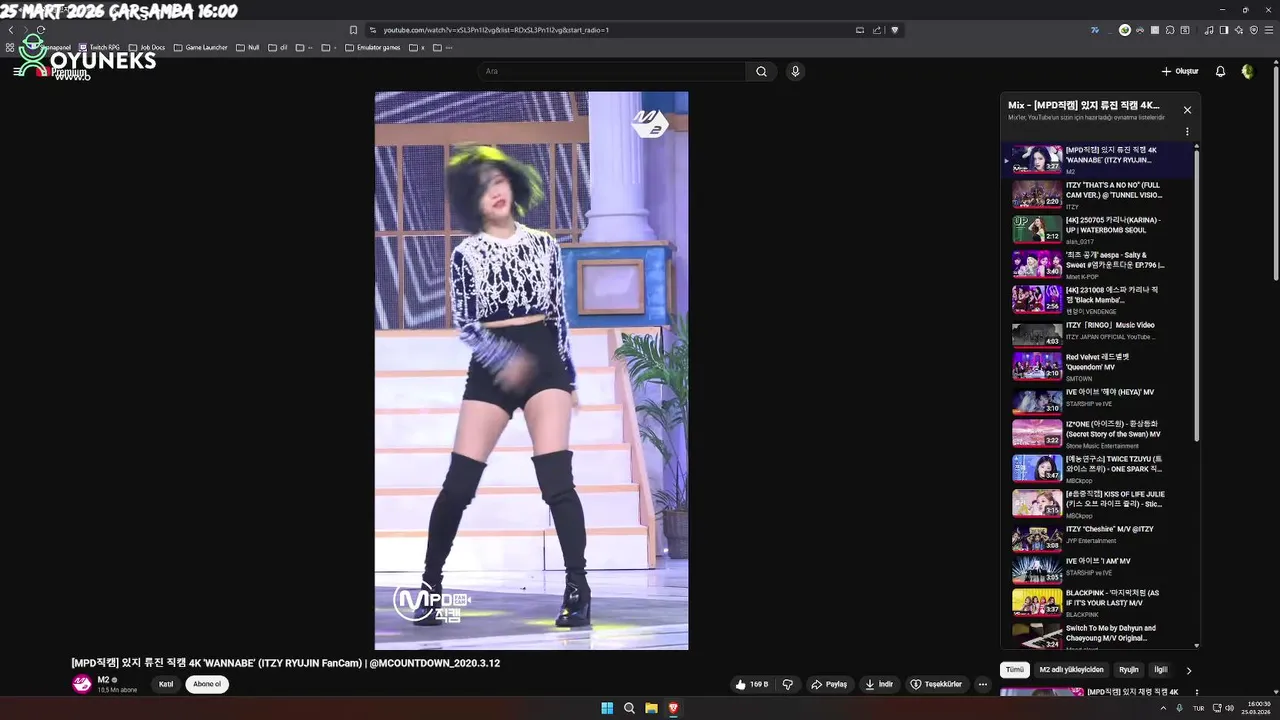Open the Twitch RPG bookmark

pyautogui.click(x=99, y=47)
